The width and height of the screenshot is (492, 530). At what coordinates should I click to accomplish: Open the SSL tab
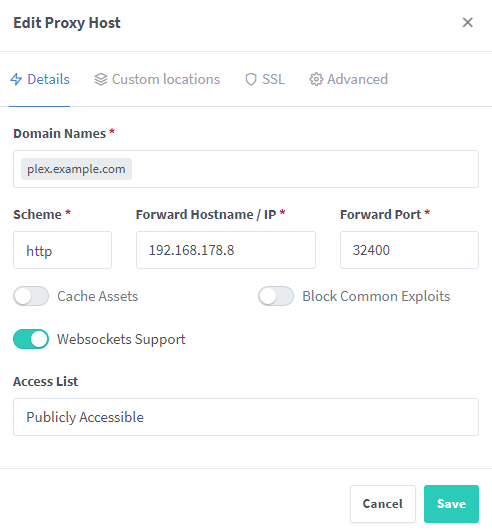click(265, 79)
